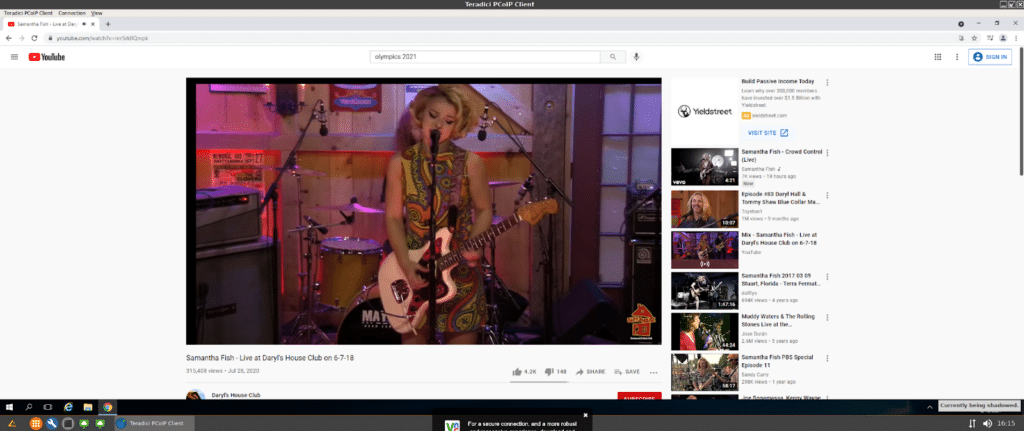The image size is (1024, 431).
Task: Click the search magnifier button
Action: tap(613, 57)
